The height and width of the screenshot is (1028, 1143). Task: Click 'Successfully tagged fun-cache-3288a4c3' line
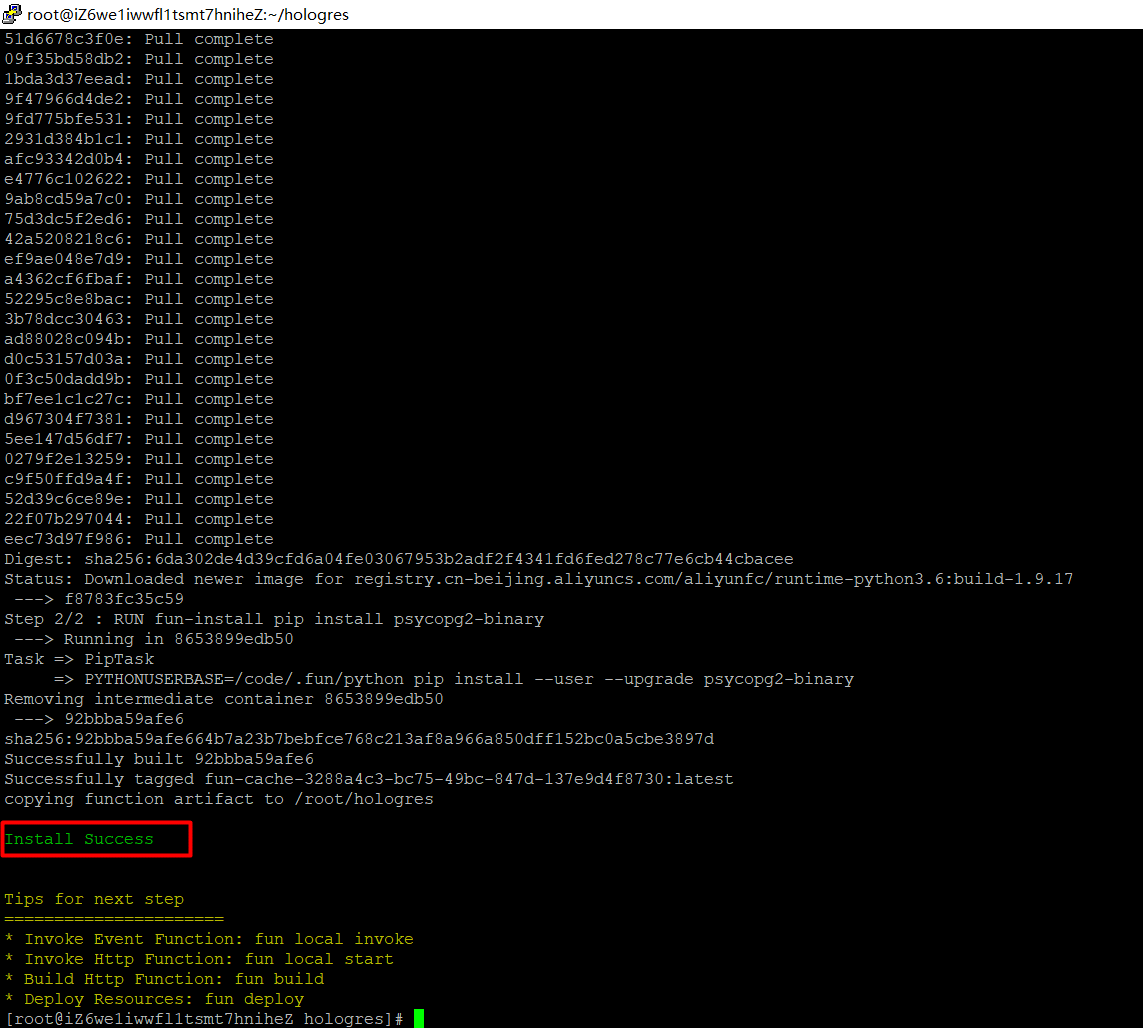369,779
